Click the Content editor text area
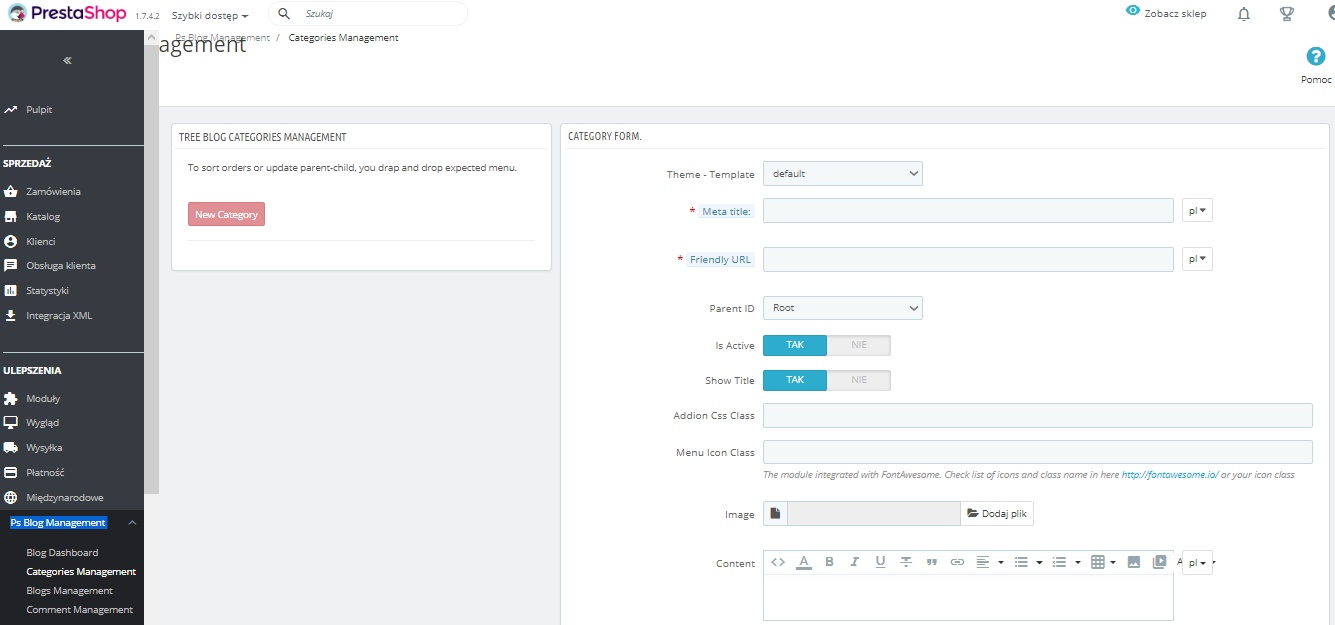 click(968, 598)
